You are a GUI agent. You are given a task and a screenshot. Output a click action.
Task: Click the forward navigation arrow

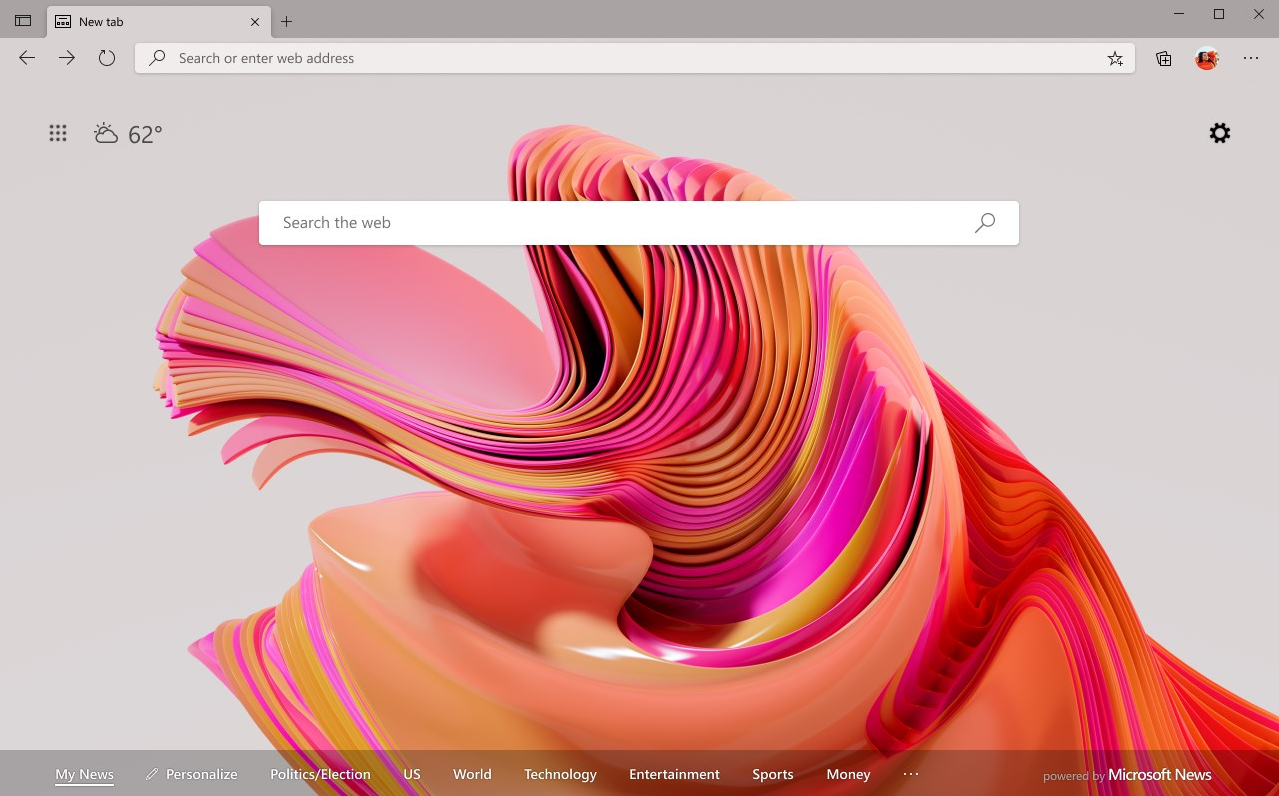coord(67,58)
